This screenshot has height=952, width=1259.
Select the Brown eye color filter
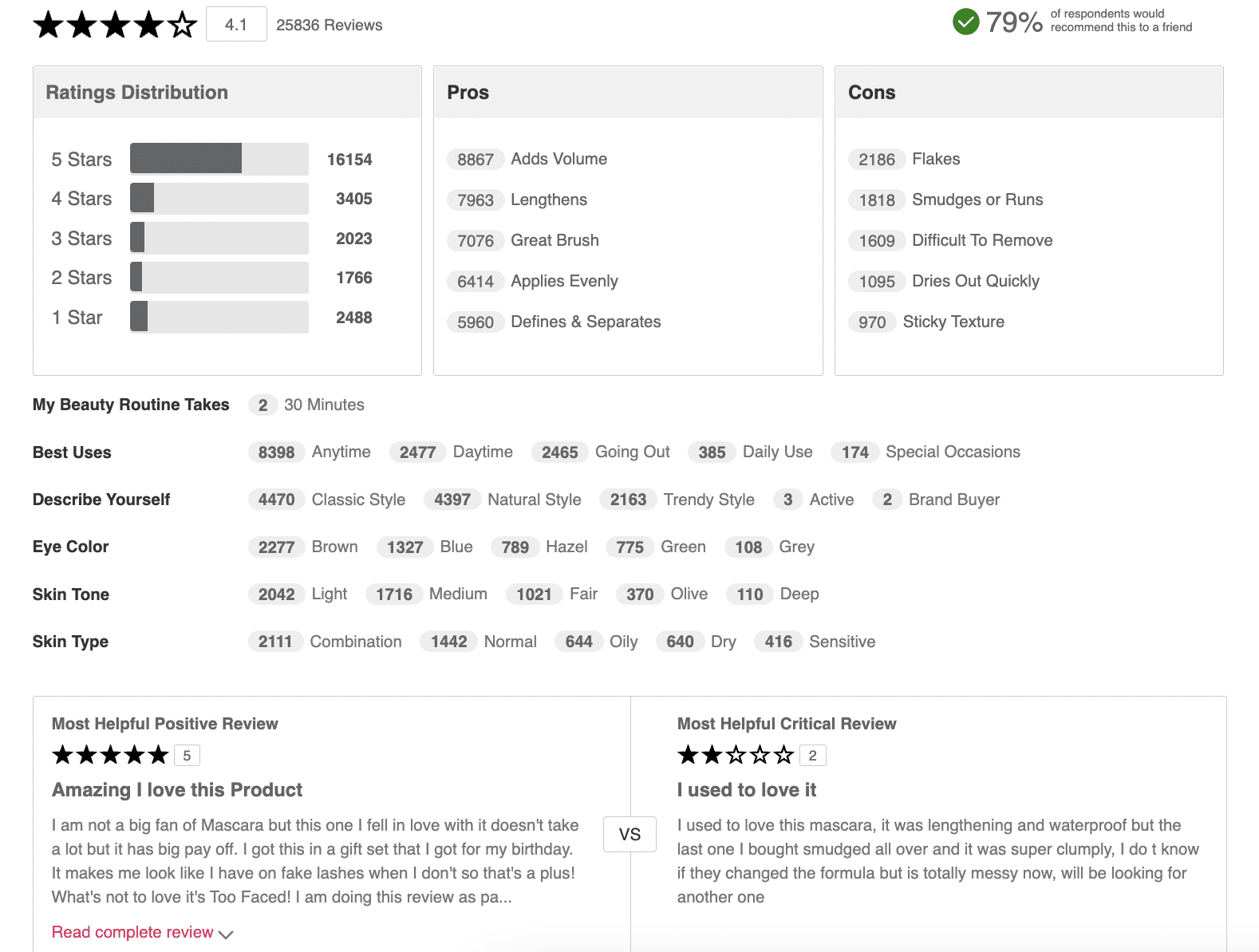334,547
